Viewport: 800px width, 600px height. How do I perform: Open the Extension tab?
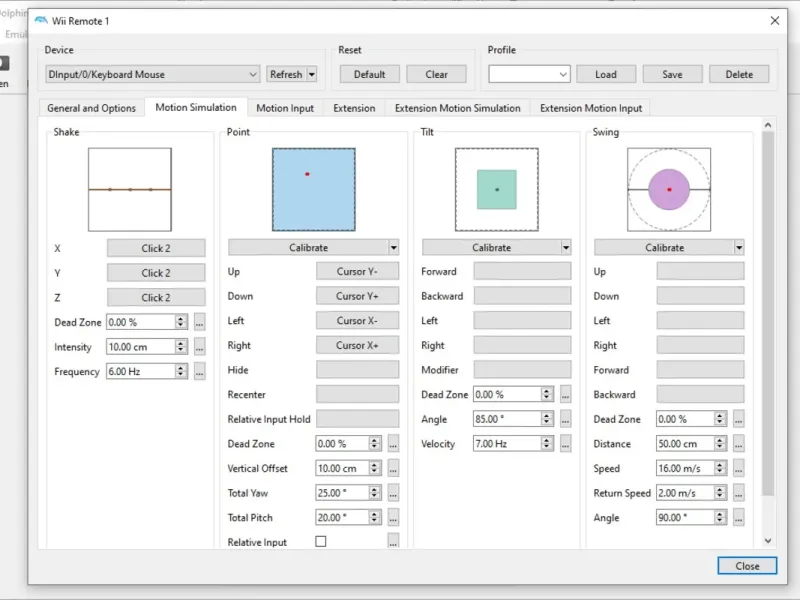tap(354, 108)
